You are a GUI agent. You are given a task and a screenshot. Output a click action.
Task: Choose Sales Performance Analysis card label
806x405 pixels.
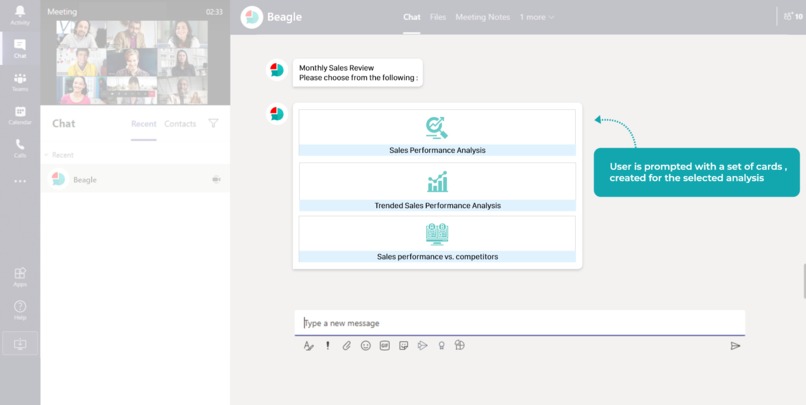tap(437, 150)
